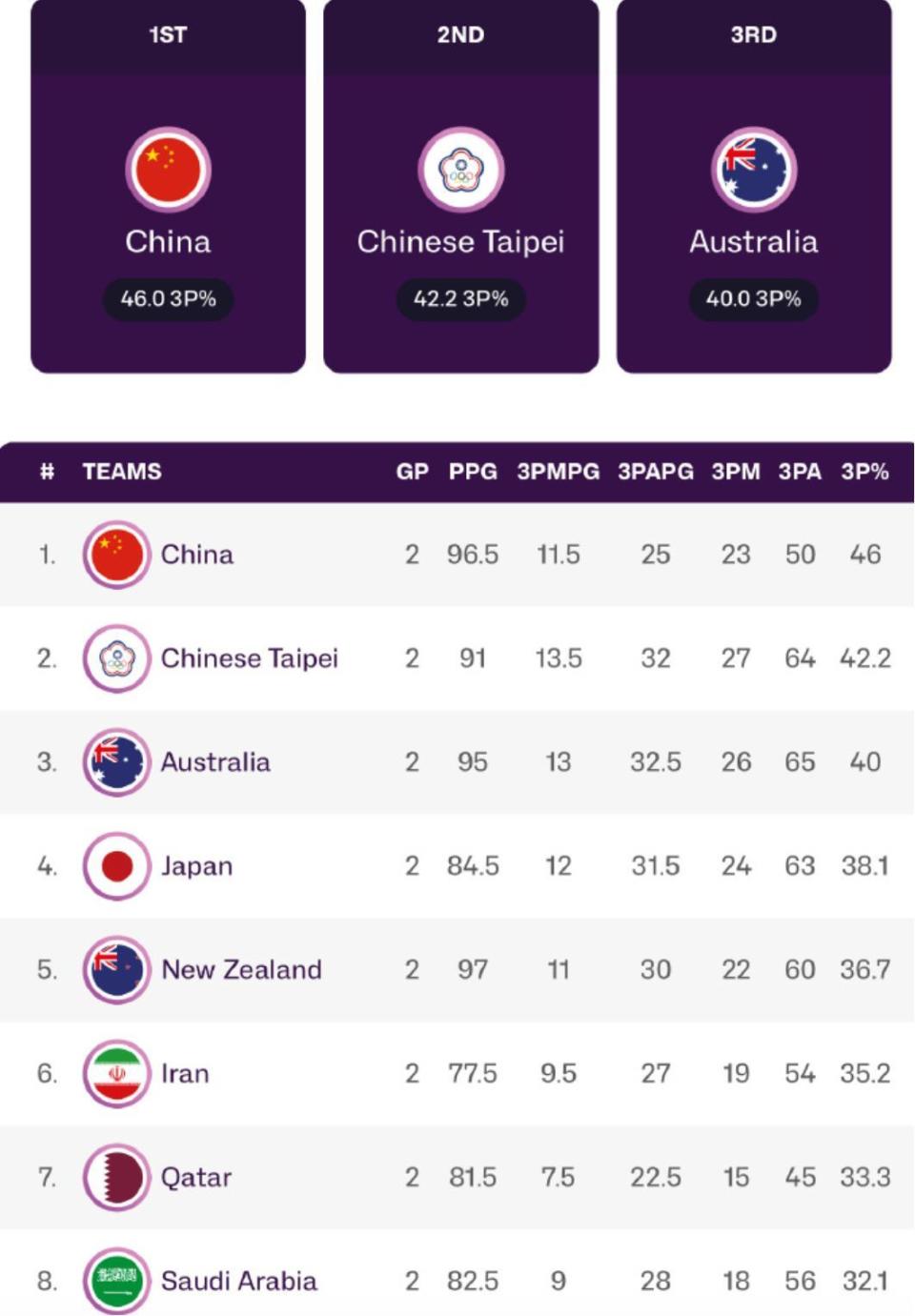Click Chinese Taipei's flag in the 2nd place card
The image size is (915, 1316).
[x=460, y=170]
